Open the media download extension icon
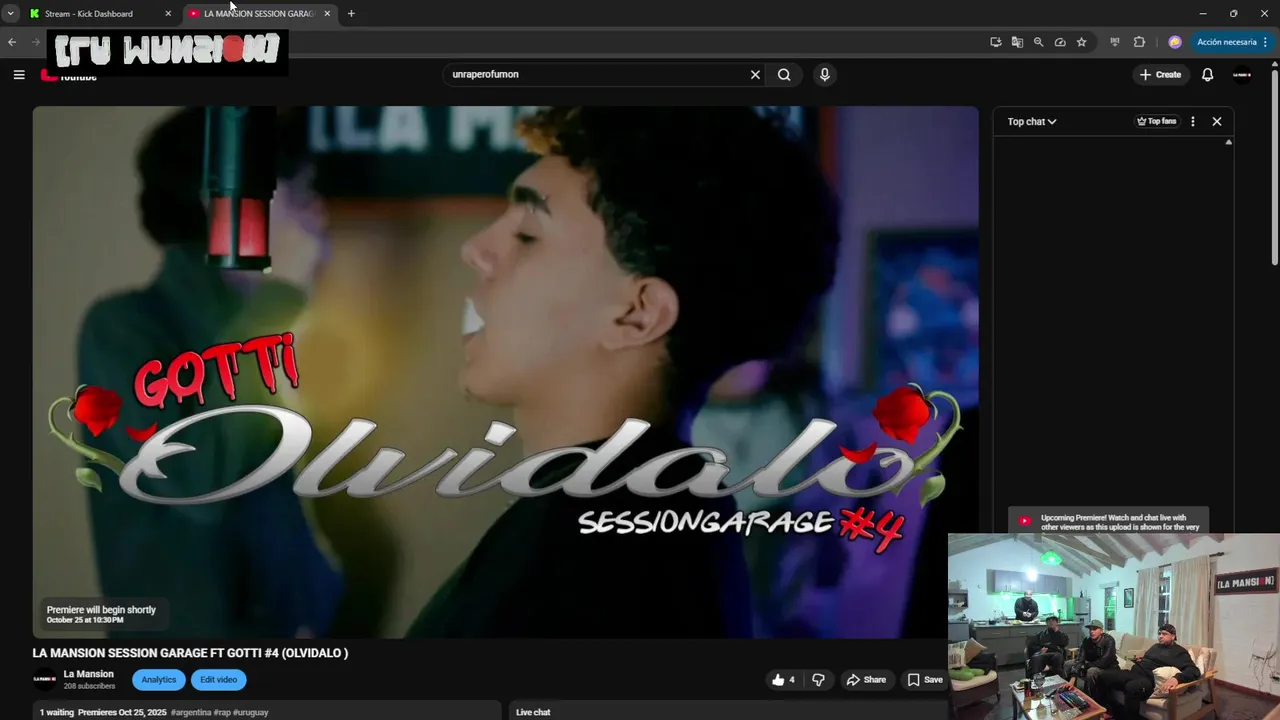The height and width of the screenshot is (720, 1280). click(x=1114, y=42)
